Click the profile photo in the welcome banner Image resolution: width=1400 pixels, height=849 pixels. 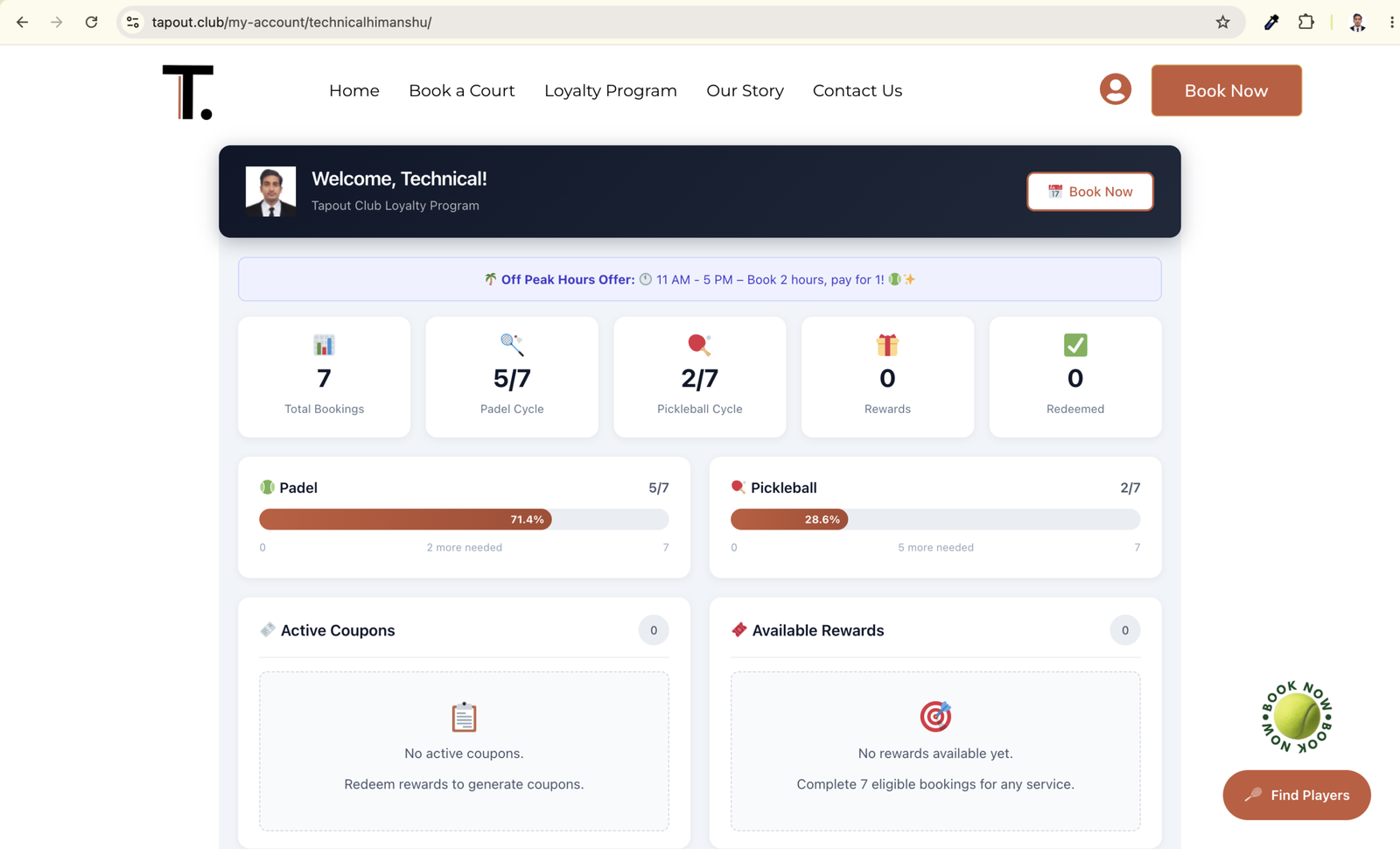[x=270, y=191]
